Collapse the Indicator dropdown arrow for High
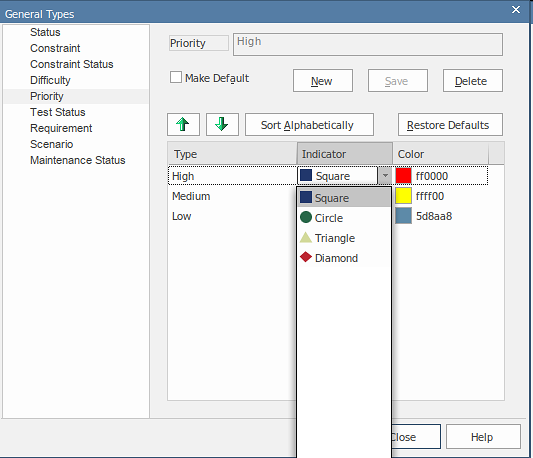 (385, 176)
